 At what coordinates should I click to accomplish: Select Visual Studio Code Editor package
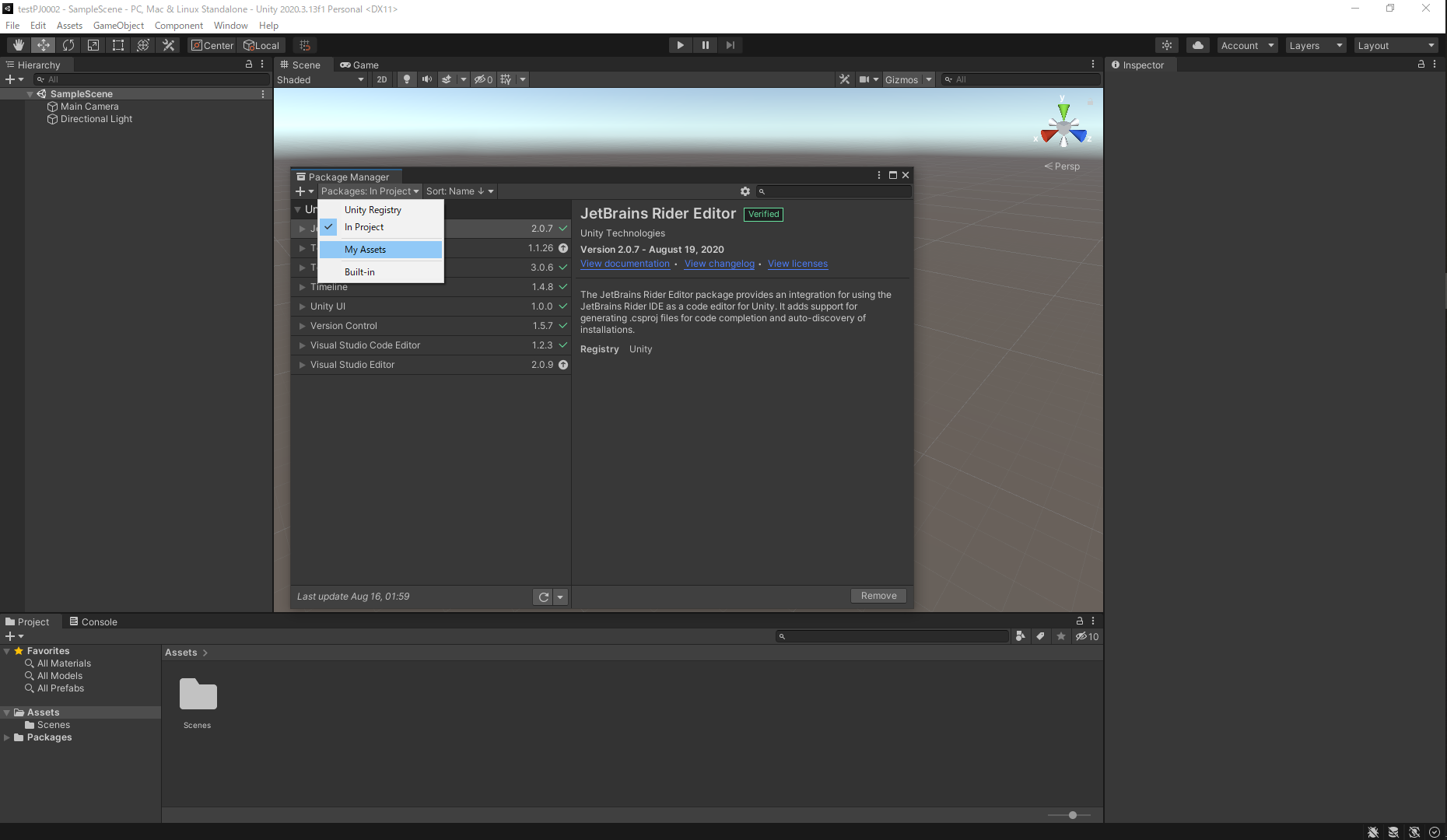[431, 345]
